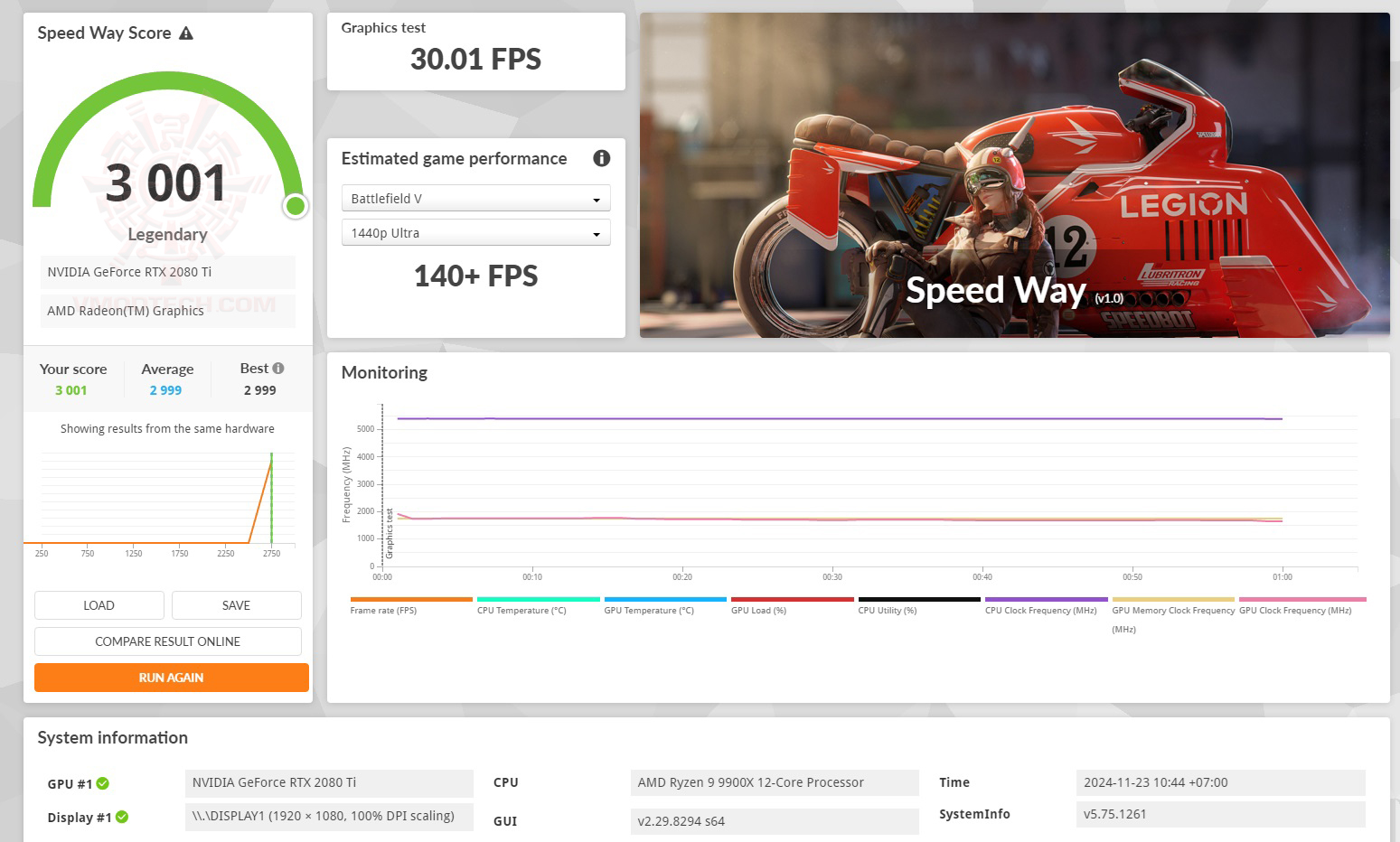Click the AMD Radeon(TM) Graphics entry
The width and height of the screenshot is (1400, 842).
coord(167,311)
